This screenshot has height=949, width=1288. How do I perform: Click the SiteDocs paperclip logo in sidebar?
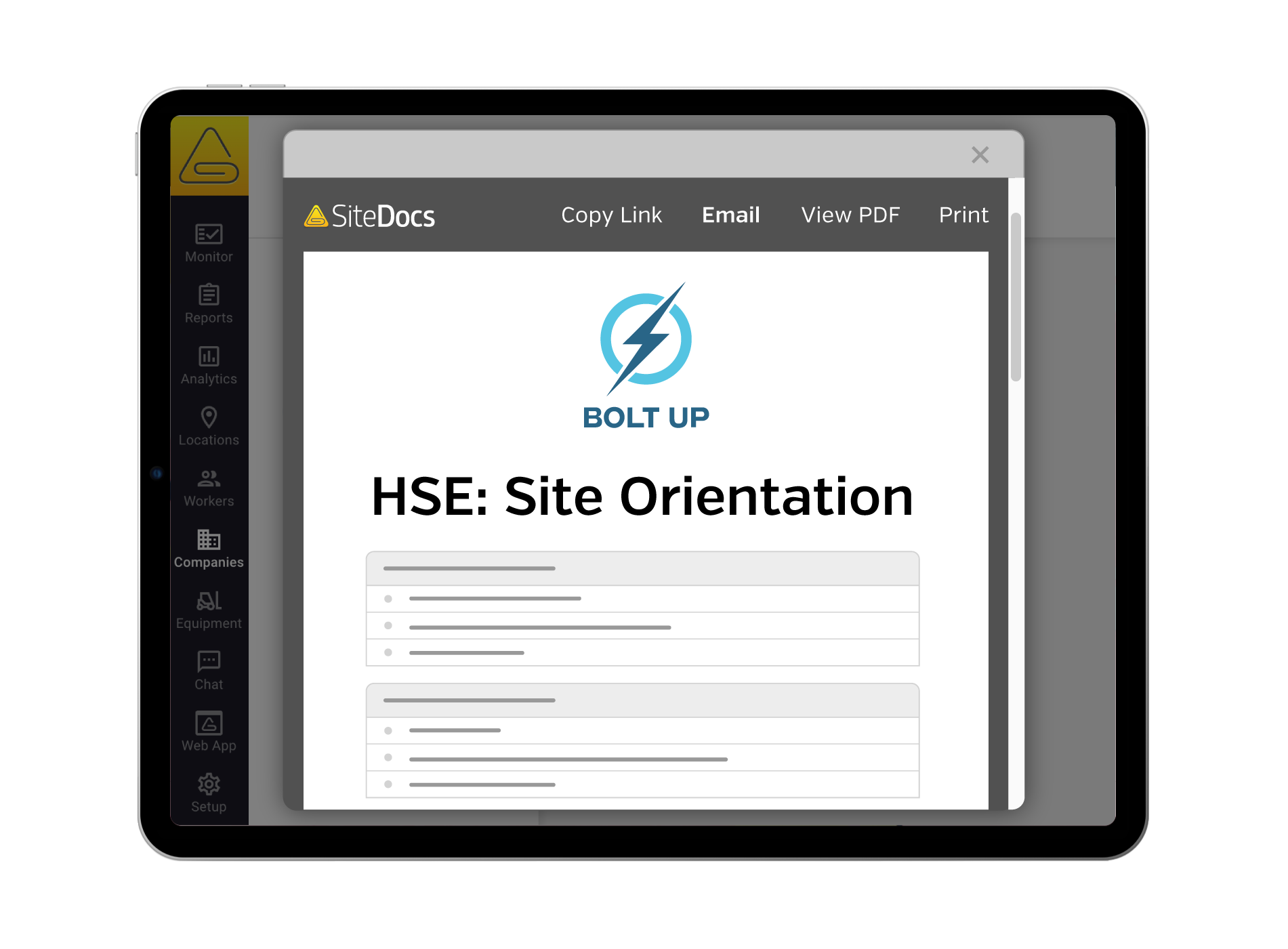[209, 156]
